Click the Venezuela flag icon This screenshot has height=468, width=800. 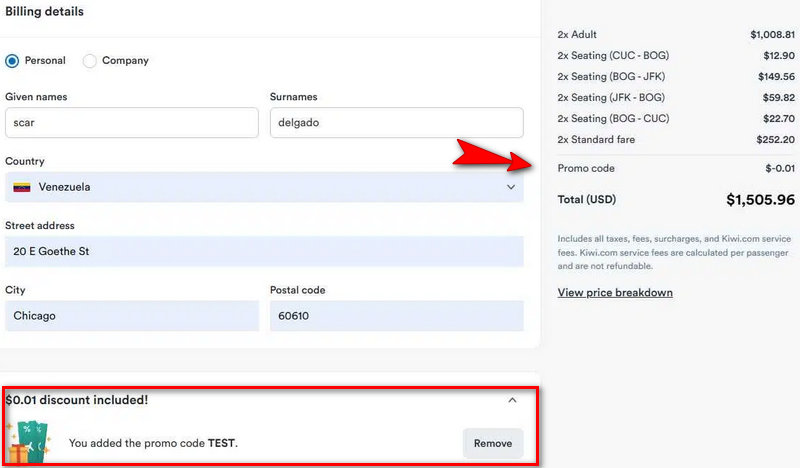21,187
